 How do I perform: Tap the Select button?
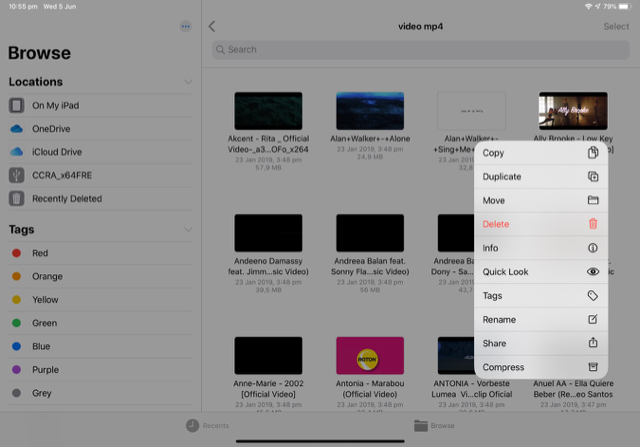point(616,27)
